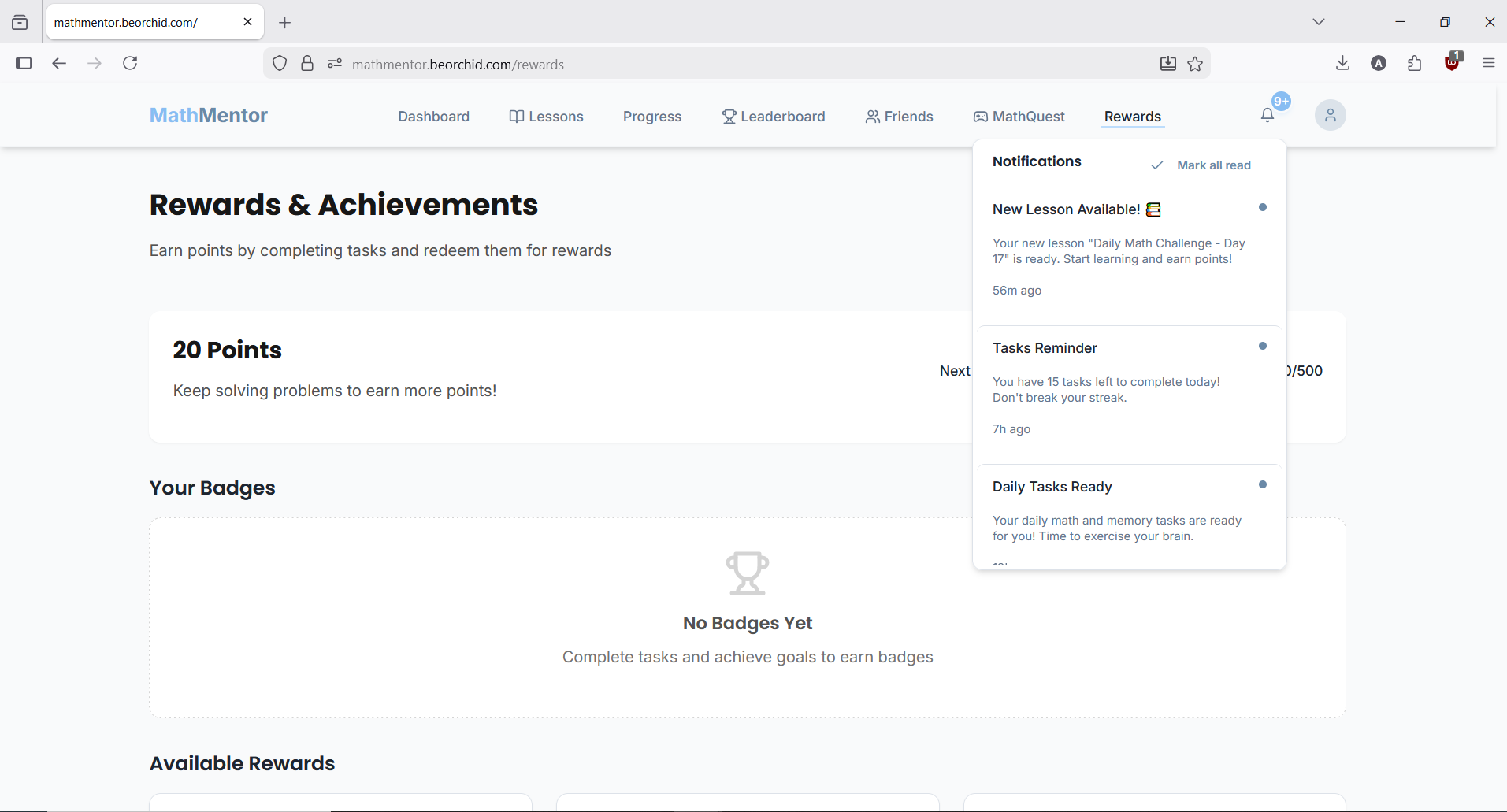Image resolution: width=1507 pixels, height=812 pixels.
Task: Click the Leaderboard trophy icon
Action: pyautogui.click(x=729, y=117)
